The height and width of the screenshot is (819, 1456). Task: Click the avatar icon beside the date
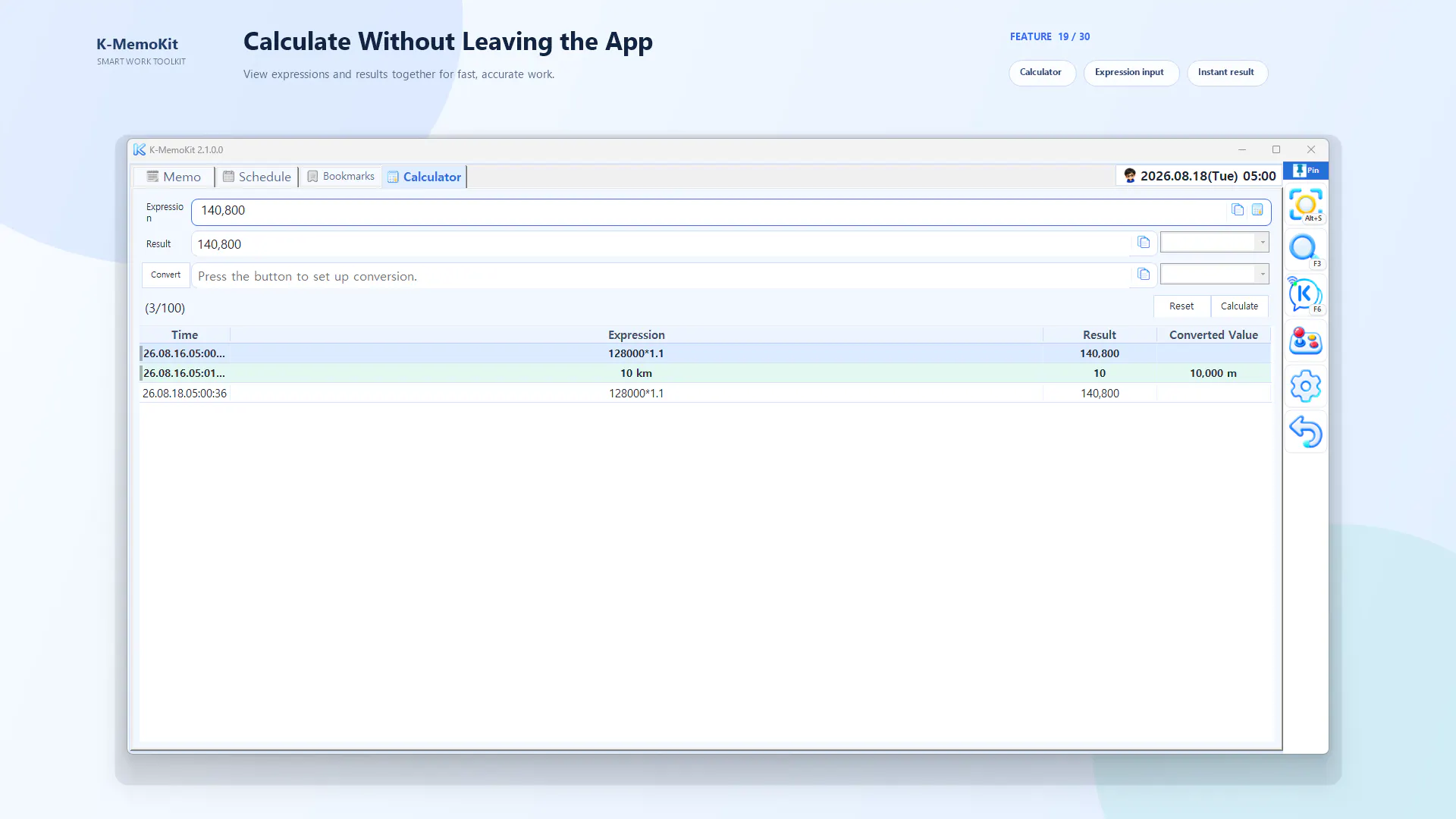[x=1130, y=176]
